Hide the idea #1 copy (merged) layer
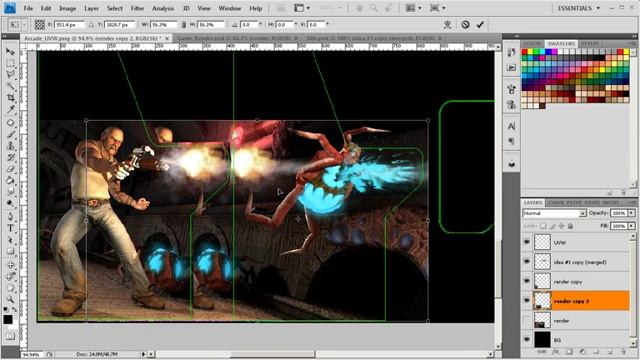 (x=527, y=262)
